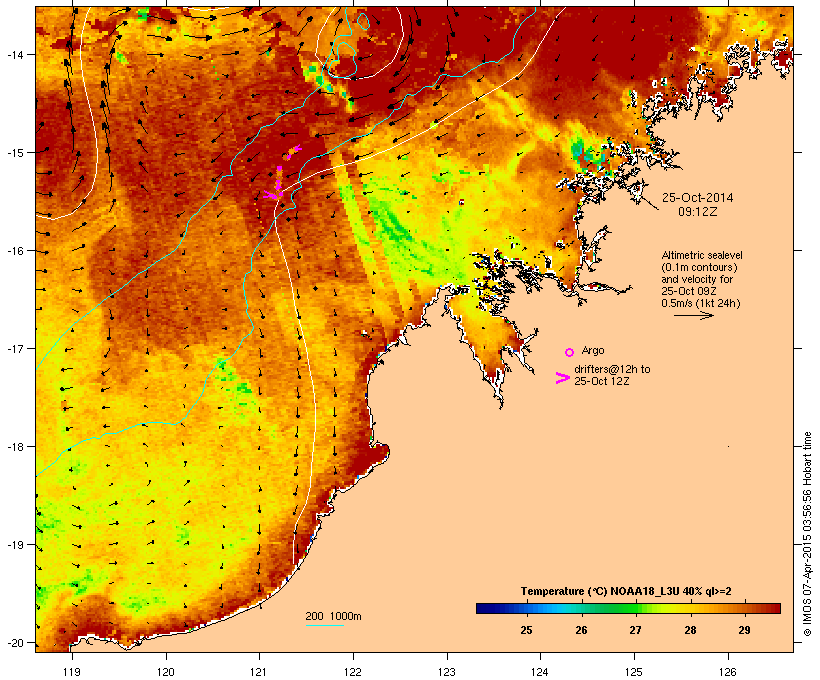Click the 09:12Z time label
Image resolution: width=820 pixels, height=680 pixels.
(x=698, y=212)
